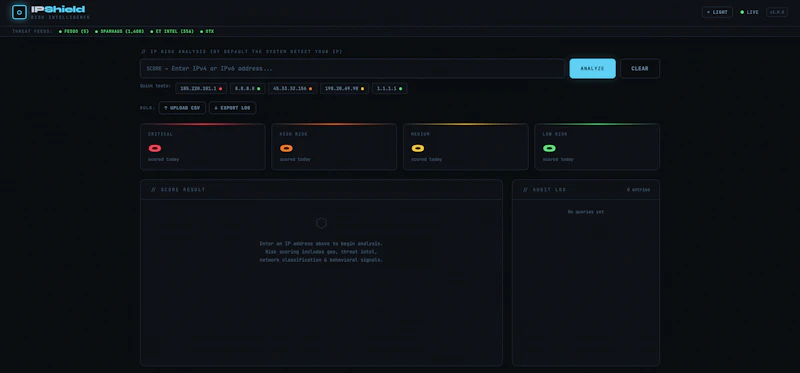Image resolution: width=800 pixels, height=373 pixels.
Task: Click the "0 entries" audit log counter
Action: pos(638,190)
